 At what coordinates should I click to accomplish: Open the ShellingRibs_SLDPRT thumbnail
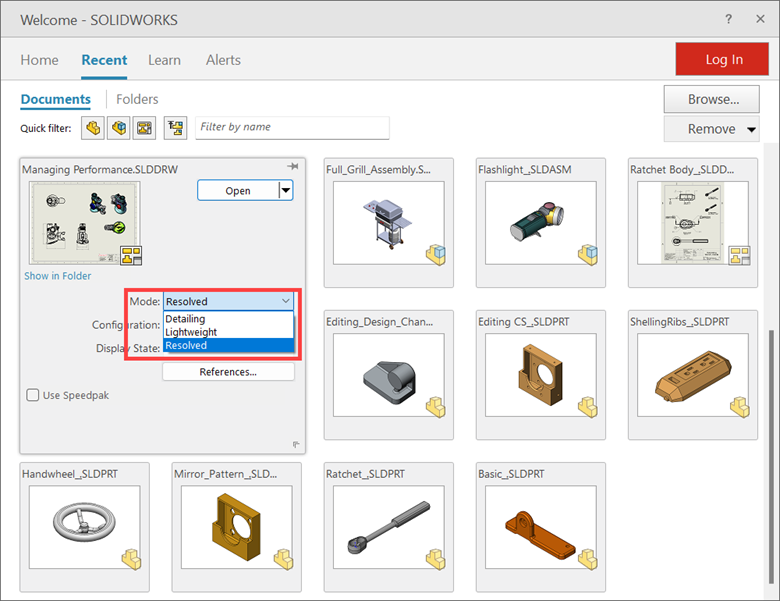[692, 375]
